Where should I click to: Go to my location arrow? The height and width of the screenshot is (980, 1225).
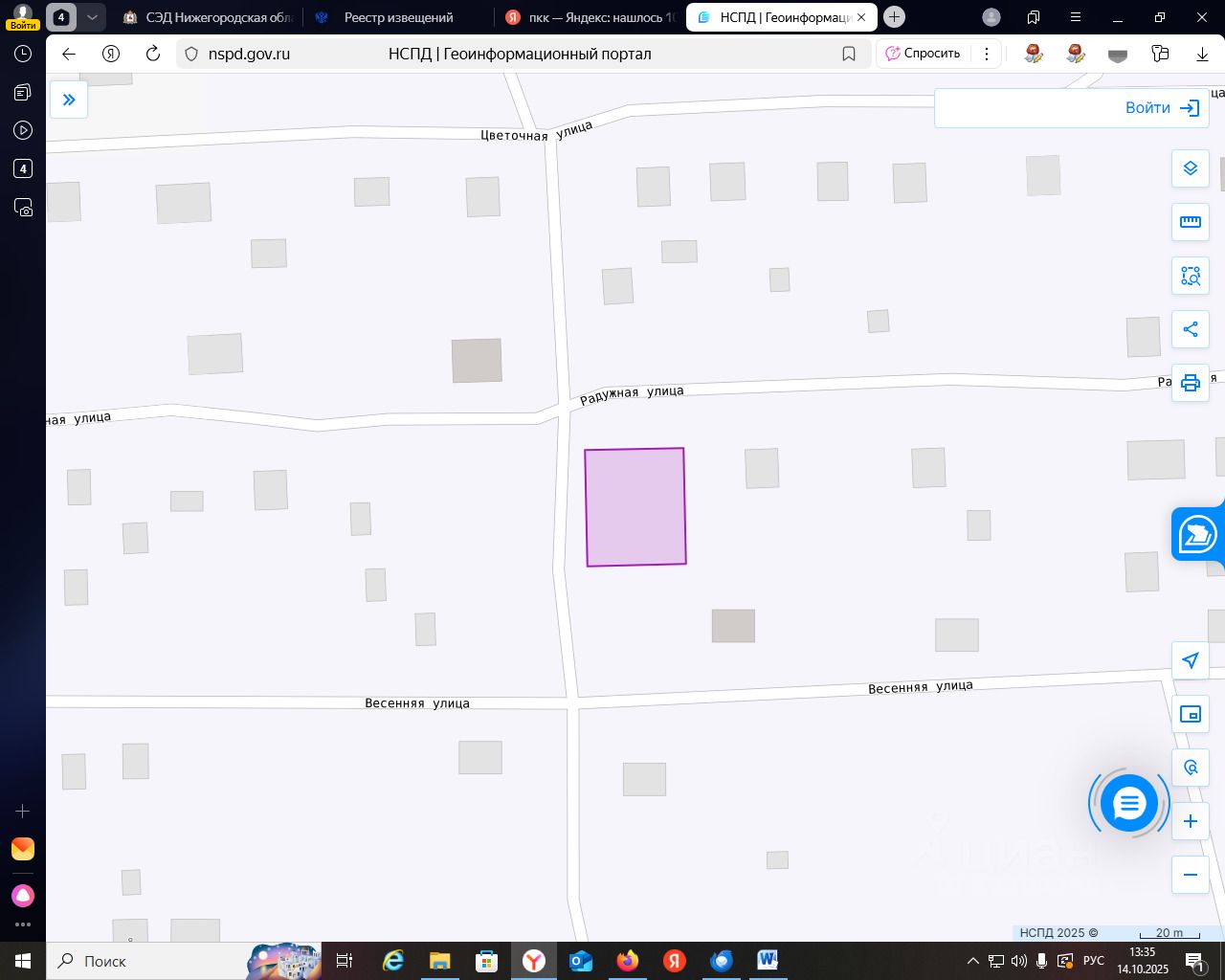pos(1191,660)
